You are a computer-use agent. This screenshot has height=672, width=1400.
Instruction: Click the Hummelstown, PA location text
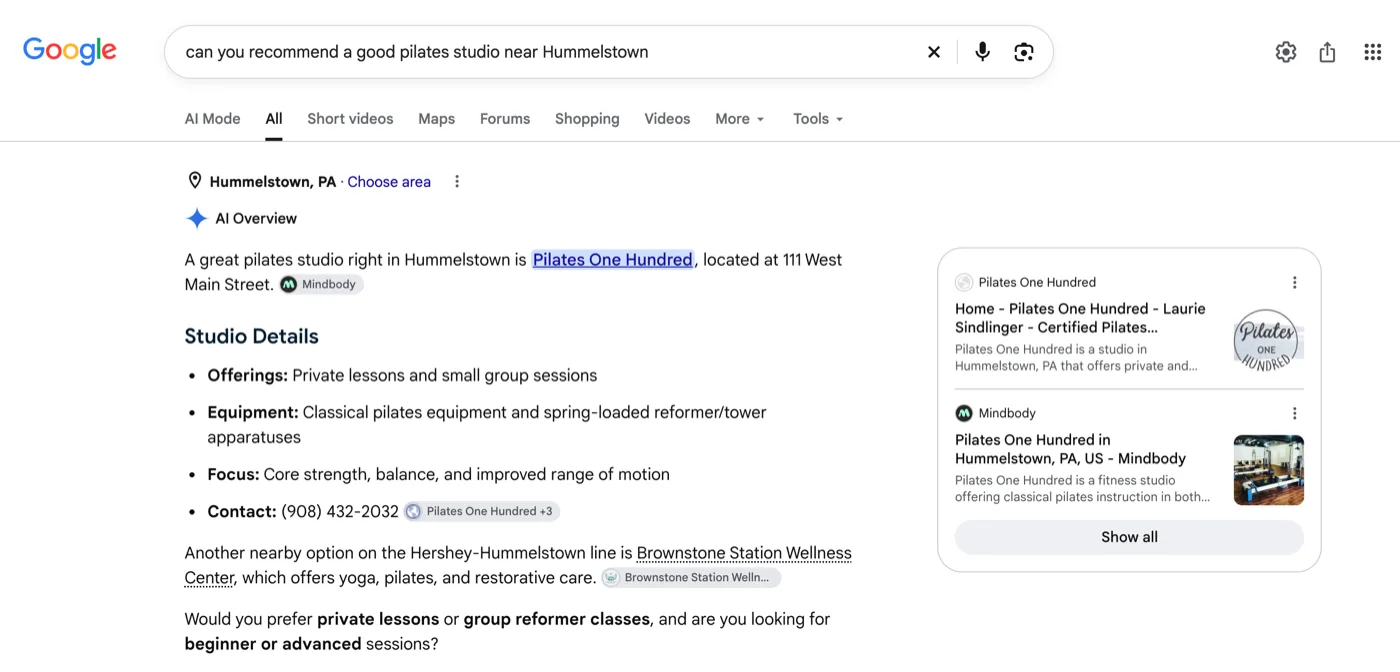[x=273, y=182]
